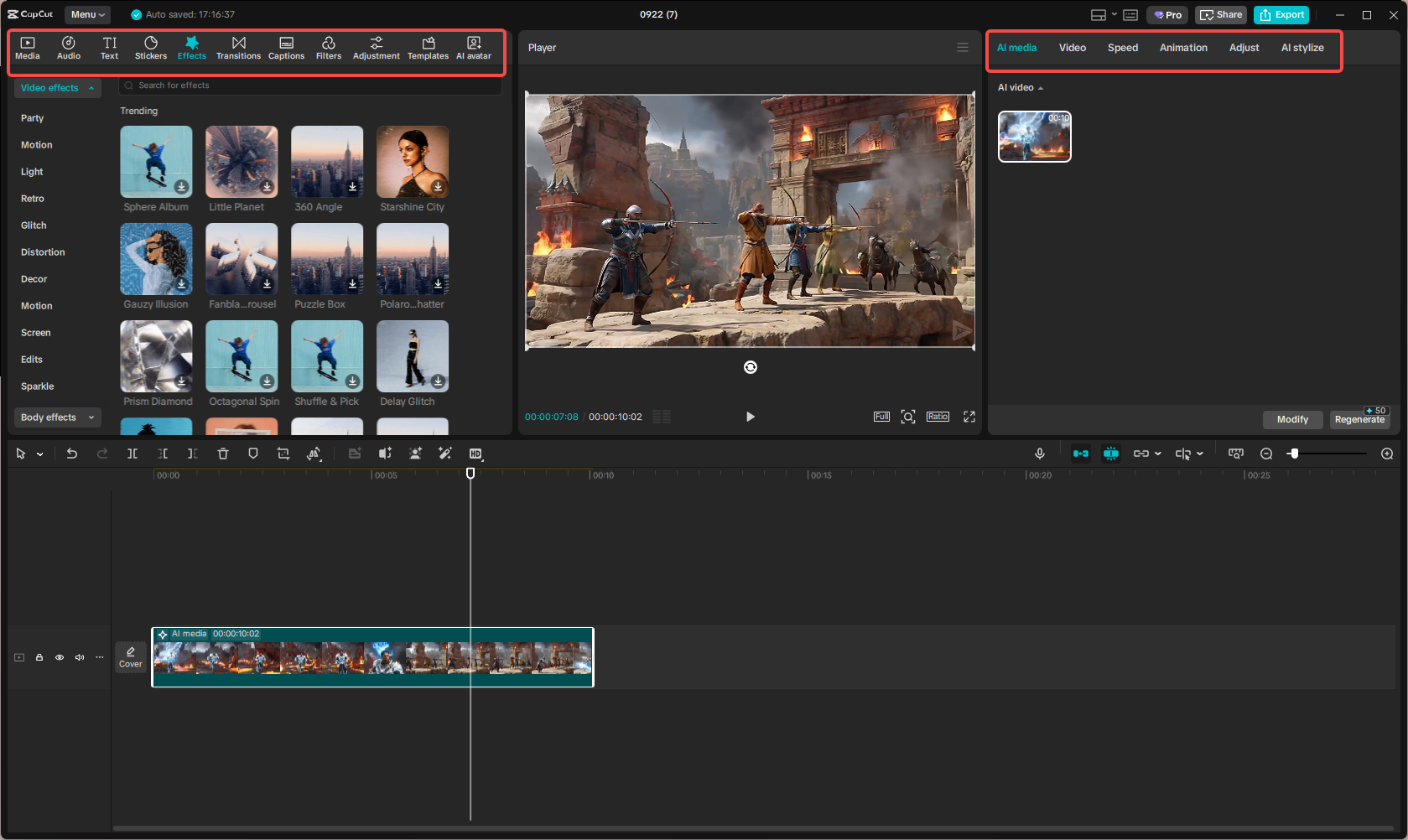Start voiceover recording with microphone icon
This screenshot has height=840, width=1408.
[x=1040, y=454]
